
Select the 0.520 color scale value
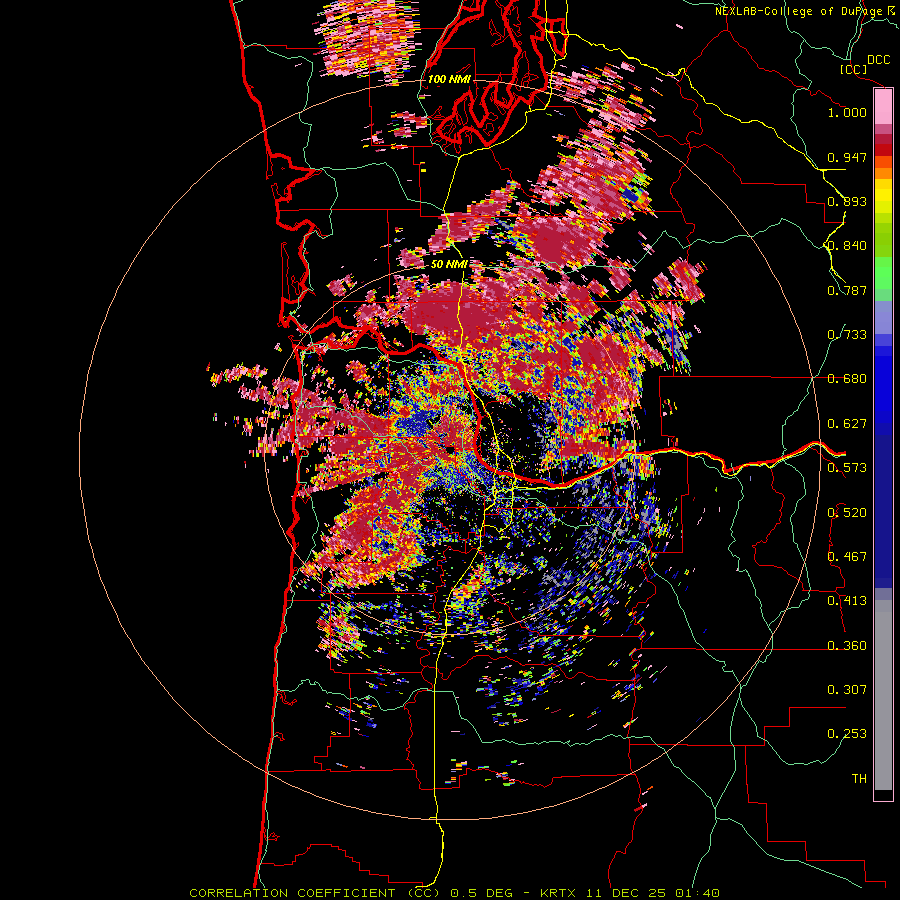[x=847, y=513]
